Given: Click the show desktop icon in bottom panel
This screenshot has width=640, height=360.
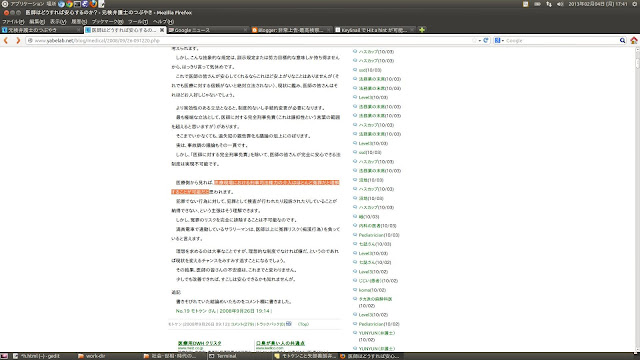Looking at the screenshot, I should [x=4, y=356].
